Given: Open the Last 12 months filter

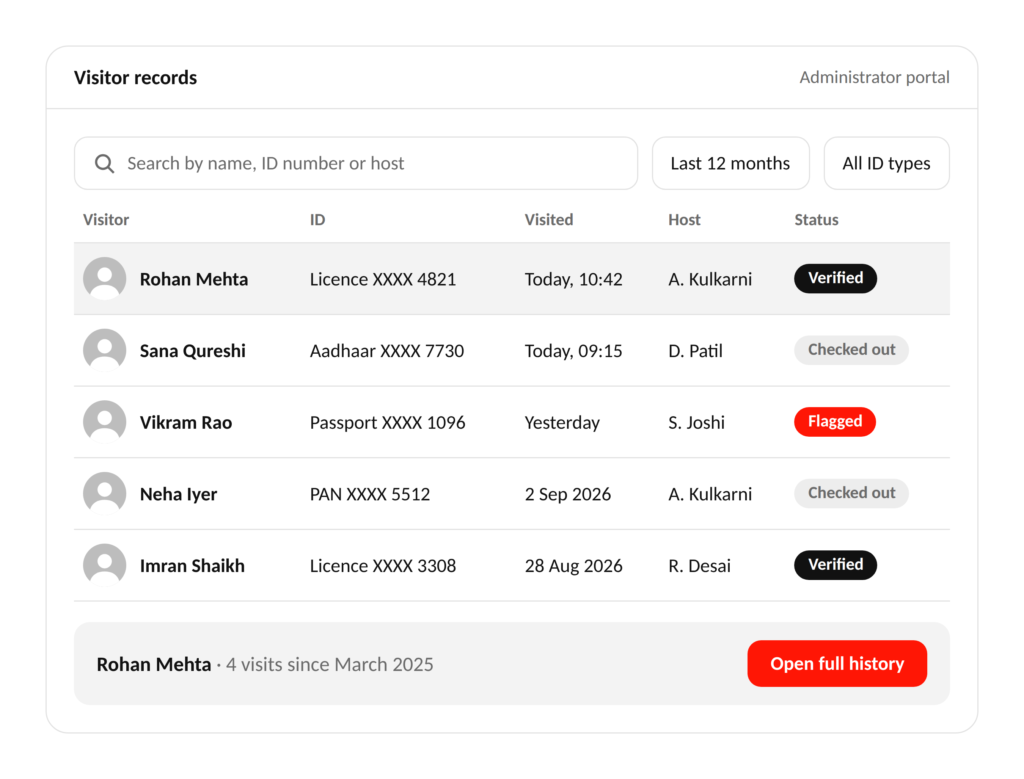Looking at the screenshot, I should pos(731,163).
